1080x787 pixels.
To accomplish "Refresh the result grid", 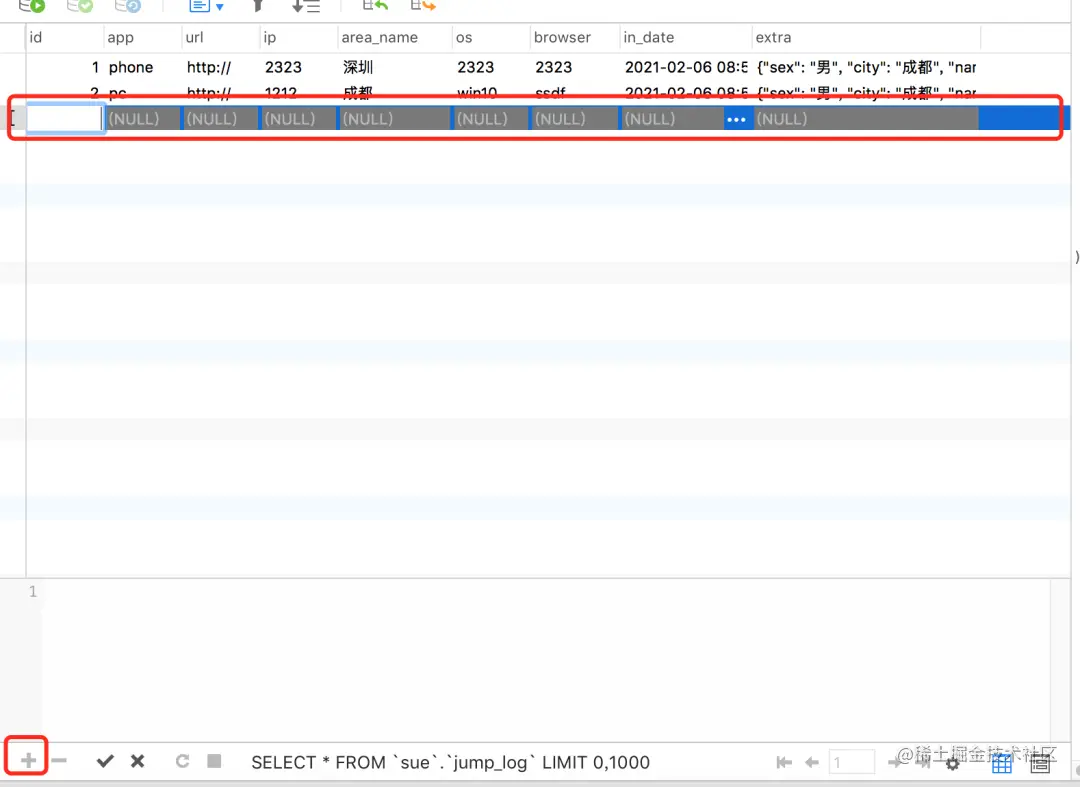I will (x=182, y=761).
